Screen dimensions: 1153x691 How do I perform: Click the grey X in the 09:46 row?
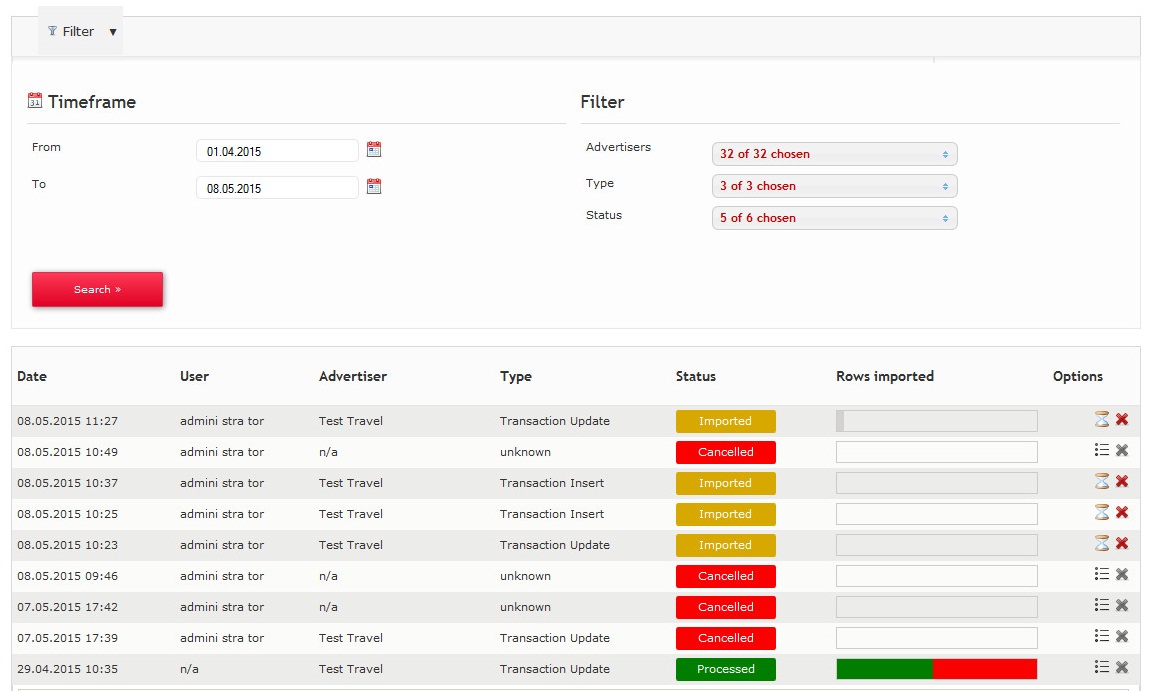1122,574
